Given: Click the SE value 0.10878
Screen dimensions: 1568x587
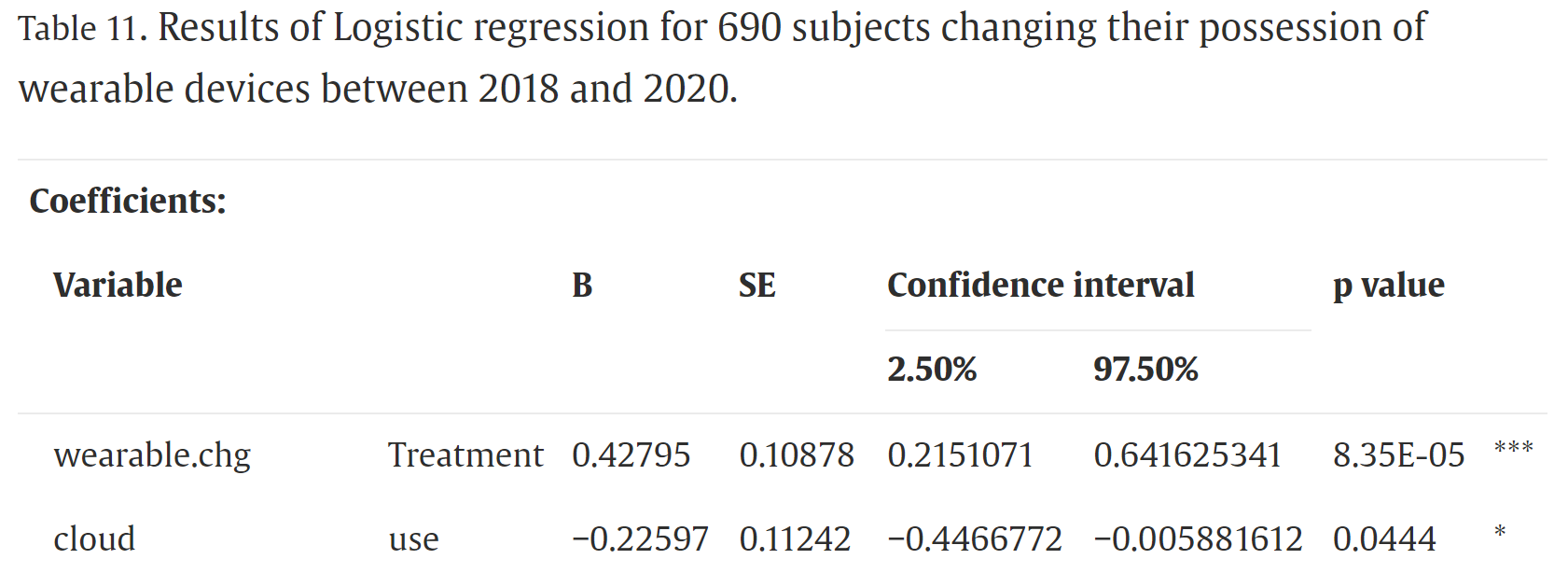Looking at the screenshot, I should [x=797, y=454].
